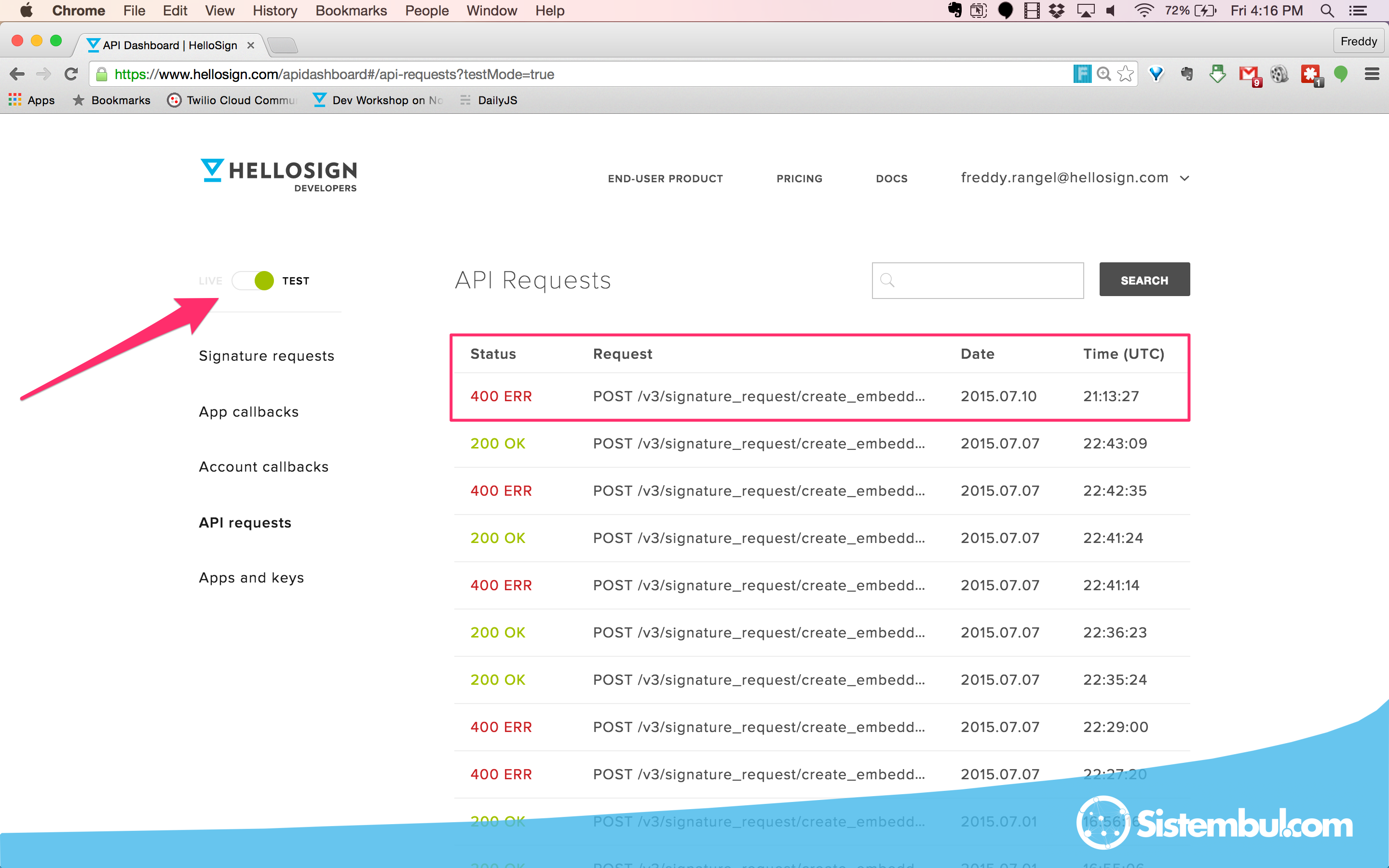1389x868 pixels.
Task: Open the Apple menu
Action: click(26, 10)
